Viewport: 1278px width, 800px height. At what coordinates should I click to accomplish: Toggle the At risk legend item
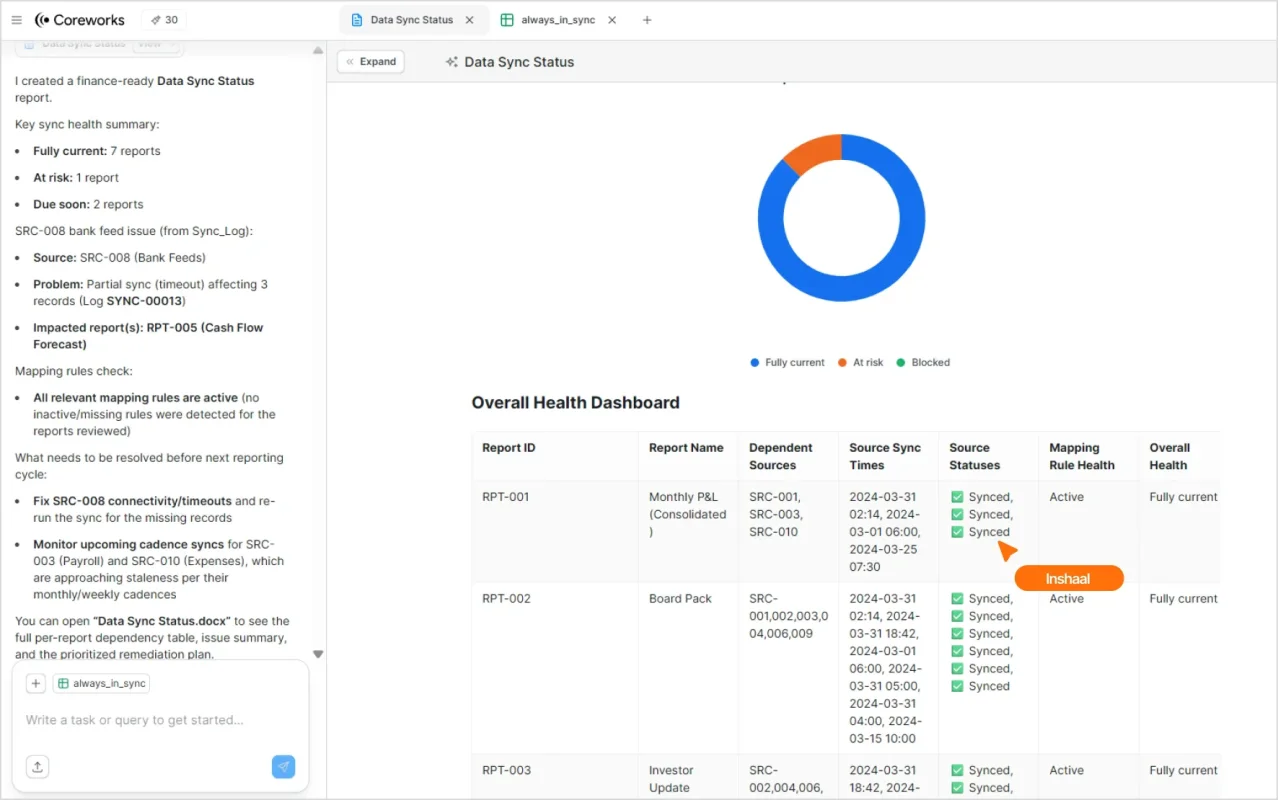860,362
